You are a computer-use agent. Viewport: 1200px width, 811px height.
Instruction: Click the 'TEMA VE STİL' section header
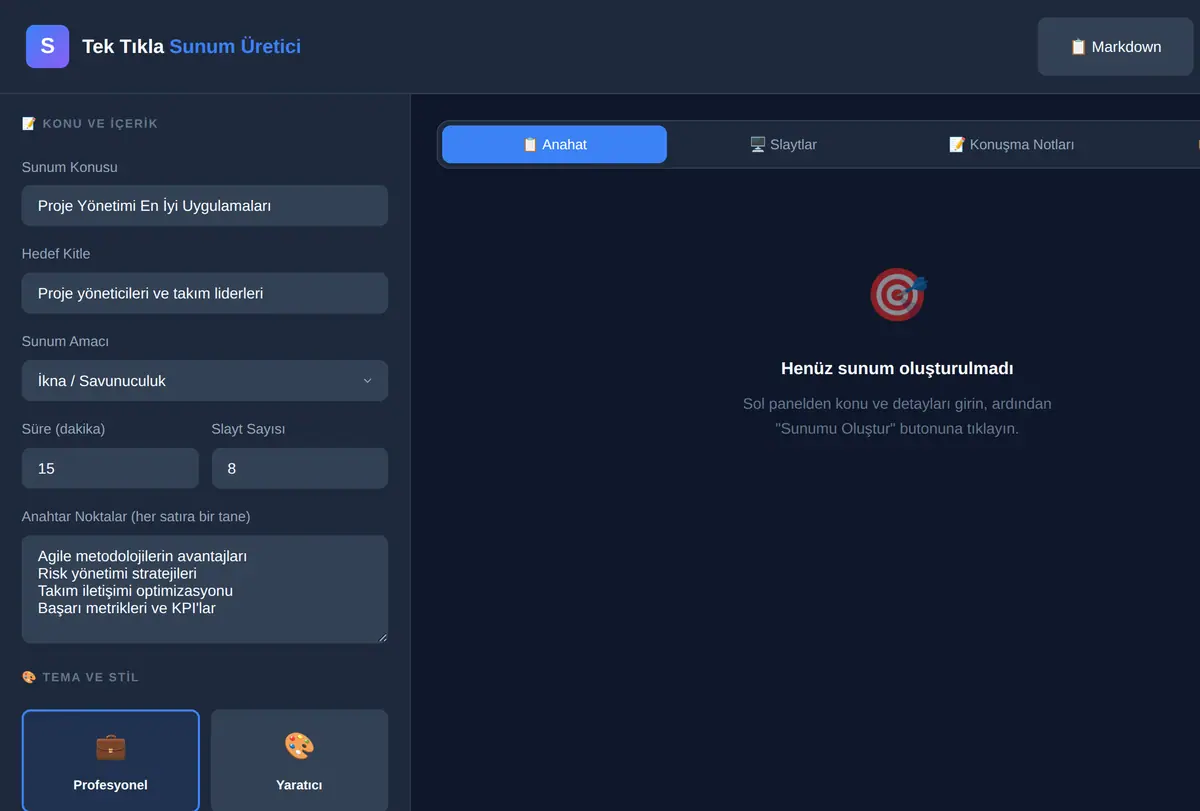tap(81, 677)
